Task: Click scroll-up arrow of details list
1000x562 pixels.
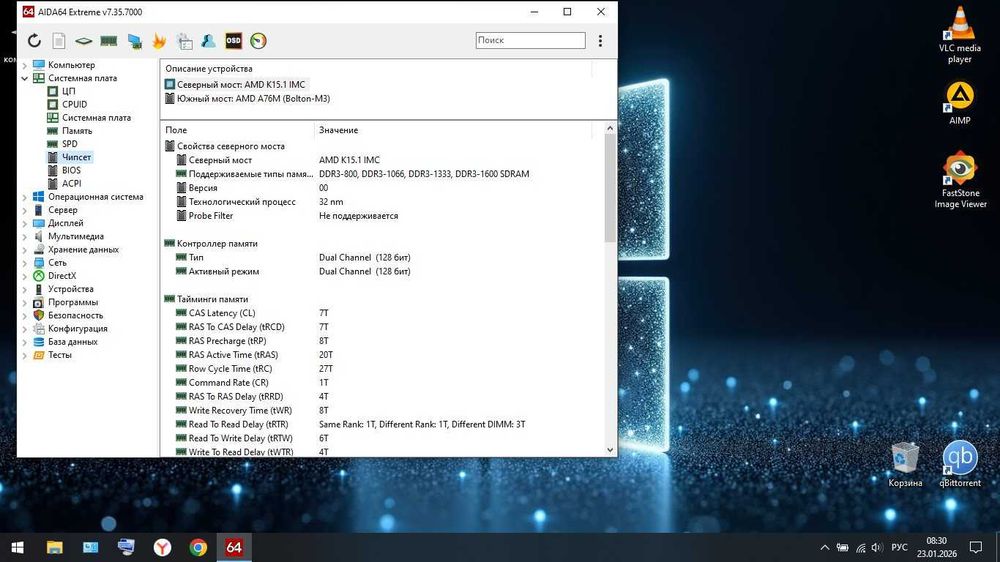Action: point(610,128)
